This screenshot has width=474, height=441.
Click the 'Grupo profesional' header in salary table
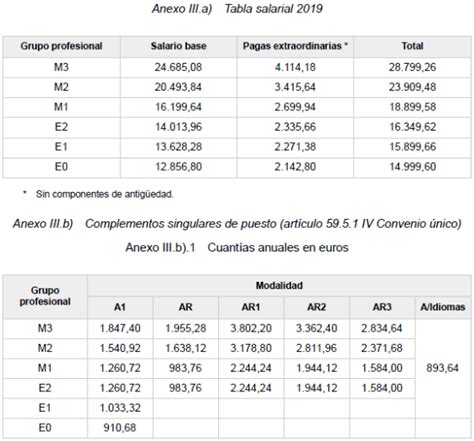[61, 46]
